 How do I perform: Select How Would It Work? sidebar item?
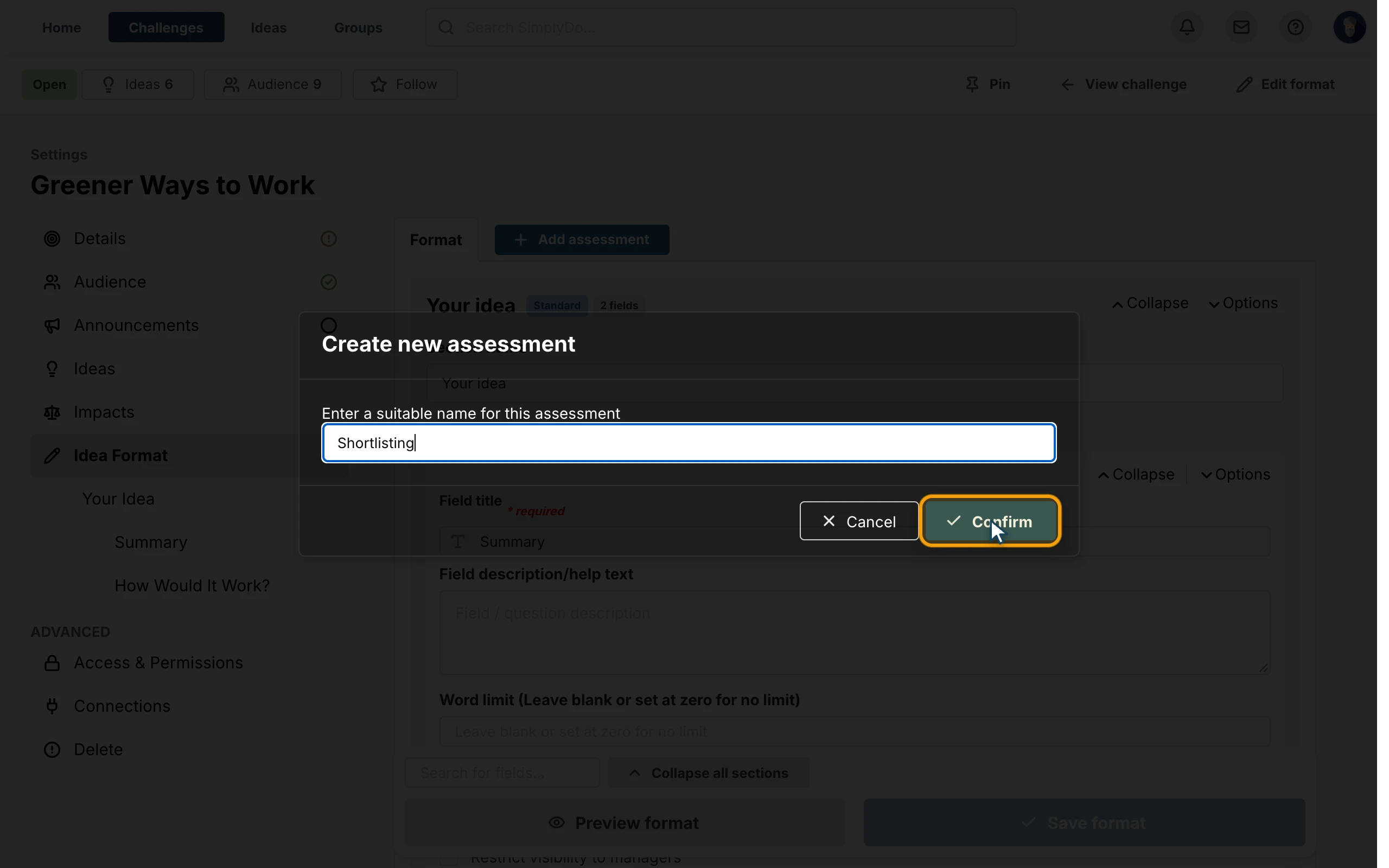[192, 585]
